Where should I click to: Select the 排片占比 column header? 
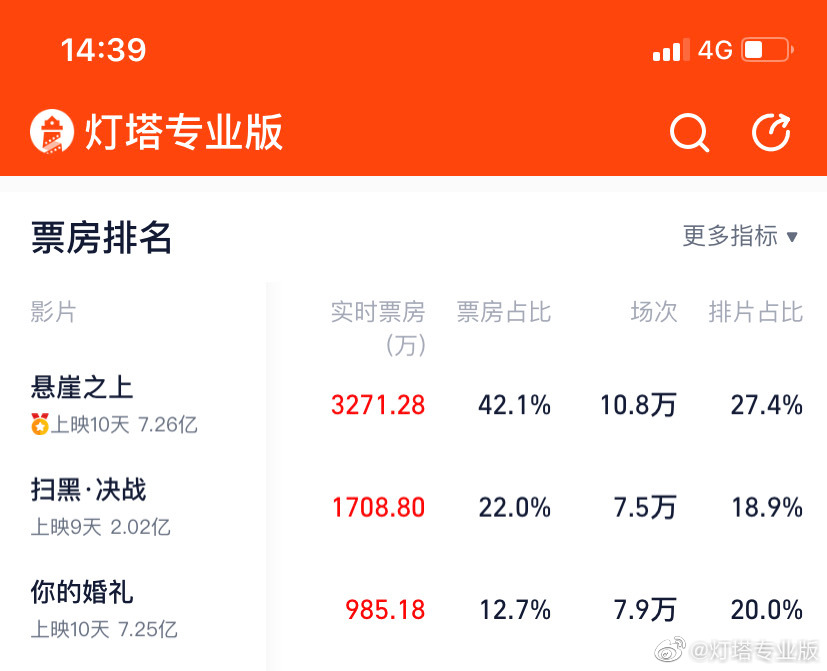tap(755, 312)
